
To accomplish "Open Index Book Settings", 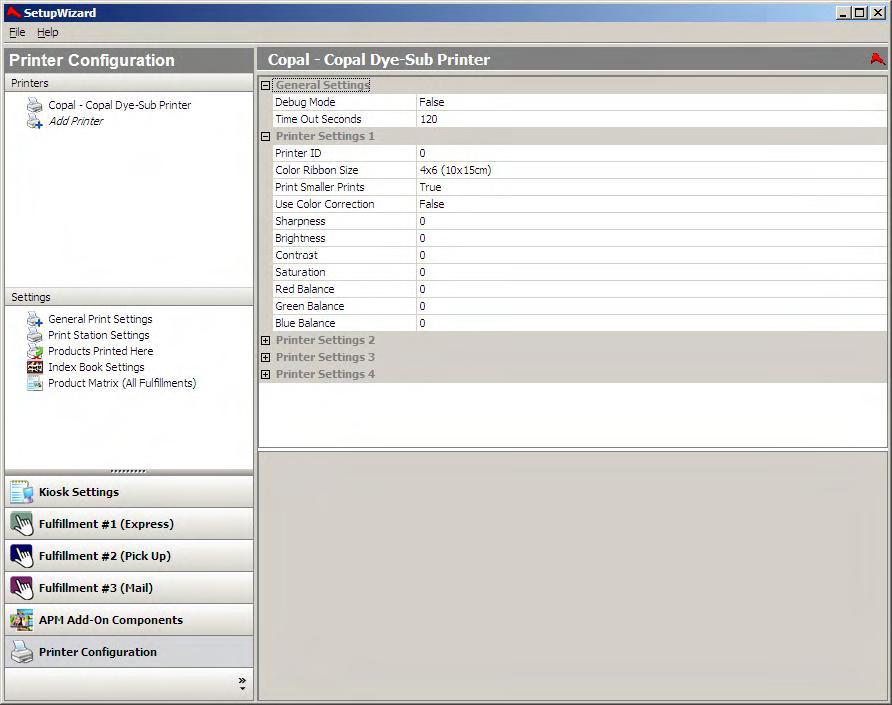I will (x=96, y=367).
